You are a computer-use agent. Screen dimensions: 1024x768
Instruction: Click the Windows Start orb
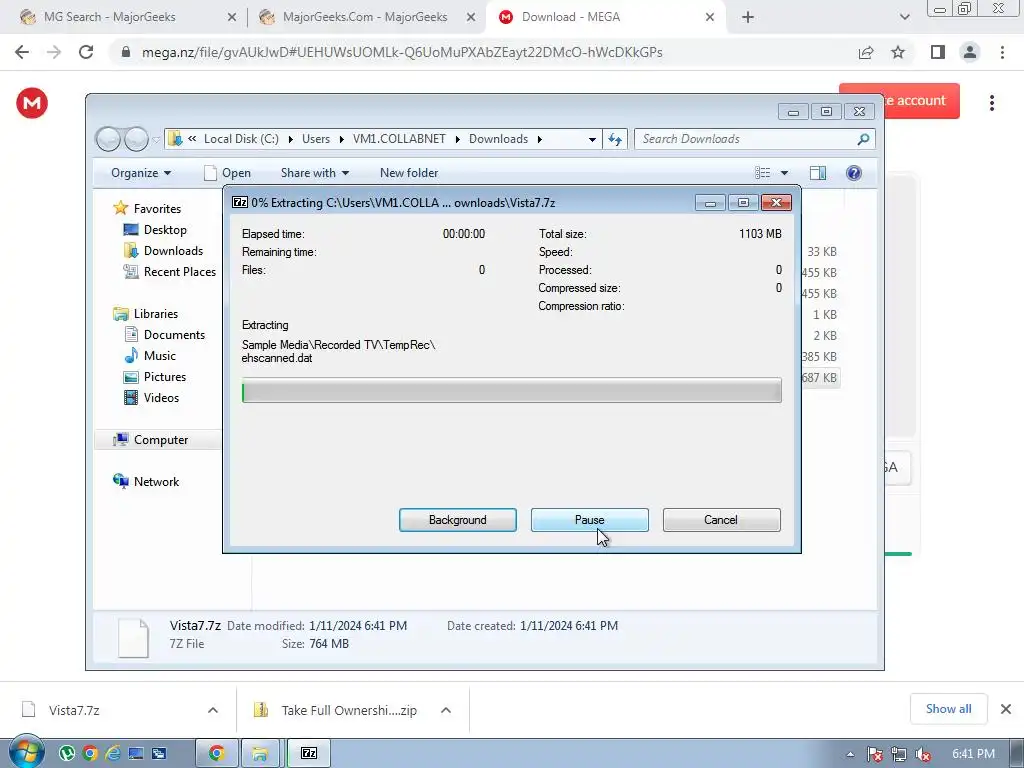[x=26, y=752]
